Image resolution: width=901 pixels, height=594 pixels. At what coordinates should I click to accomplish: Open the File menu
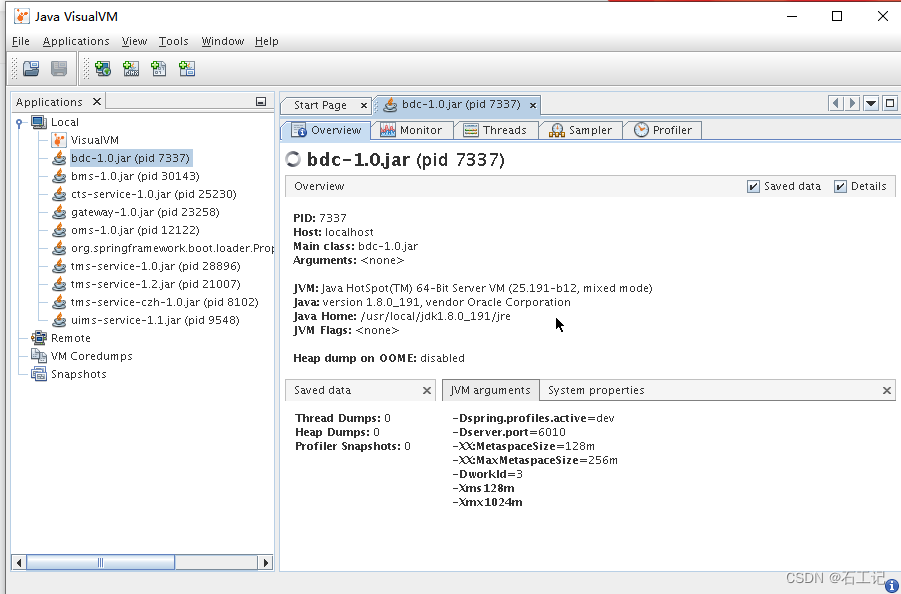pos(21,41)
